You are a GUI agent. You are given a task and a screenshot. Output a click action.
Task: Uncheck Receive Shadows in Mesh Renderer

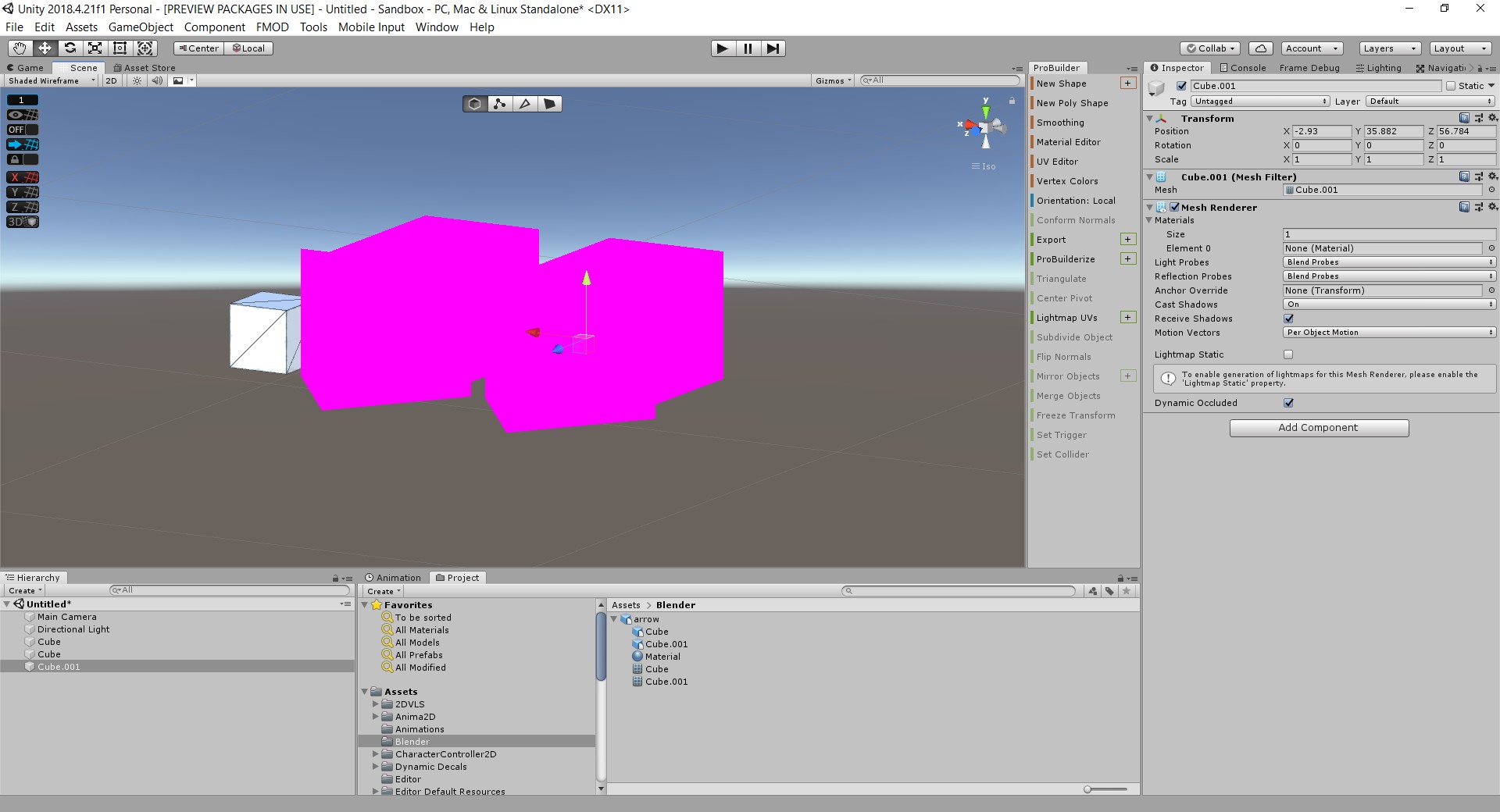[1287, 319]
